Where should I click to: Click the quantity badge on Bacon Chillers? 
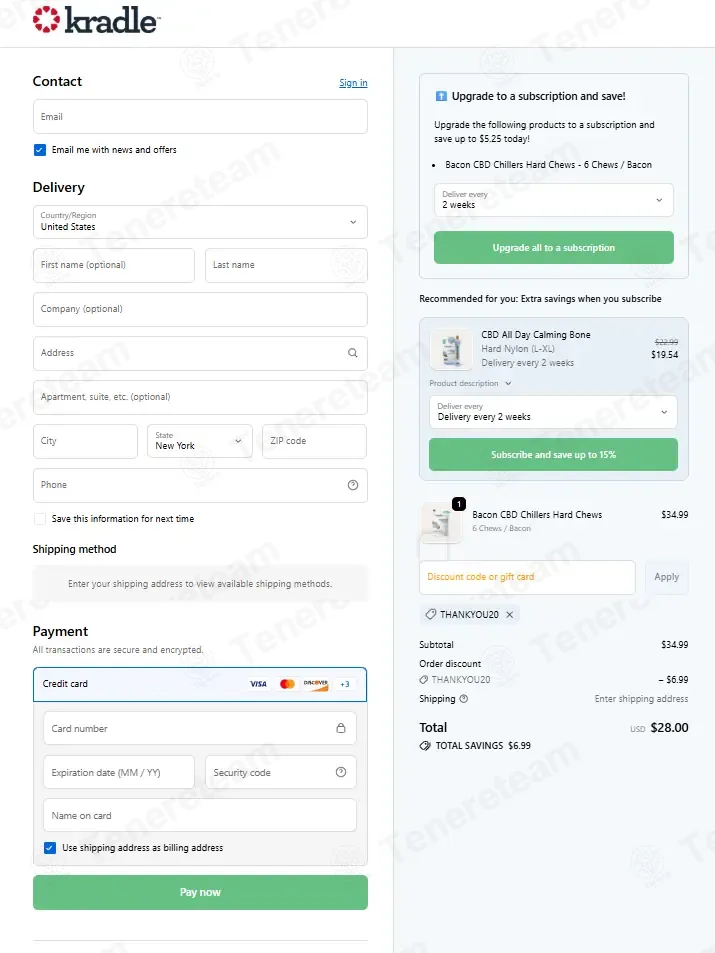(x=459, y=504)
